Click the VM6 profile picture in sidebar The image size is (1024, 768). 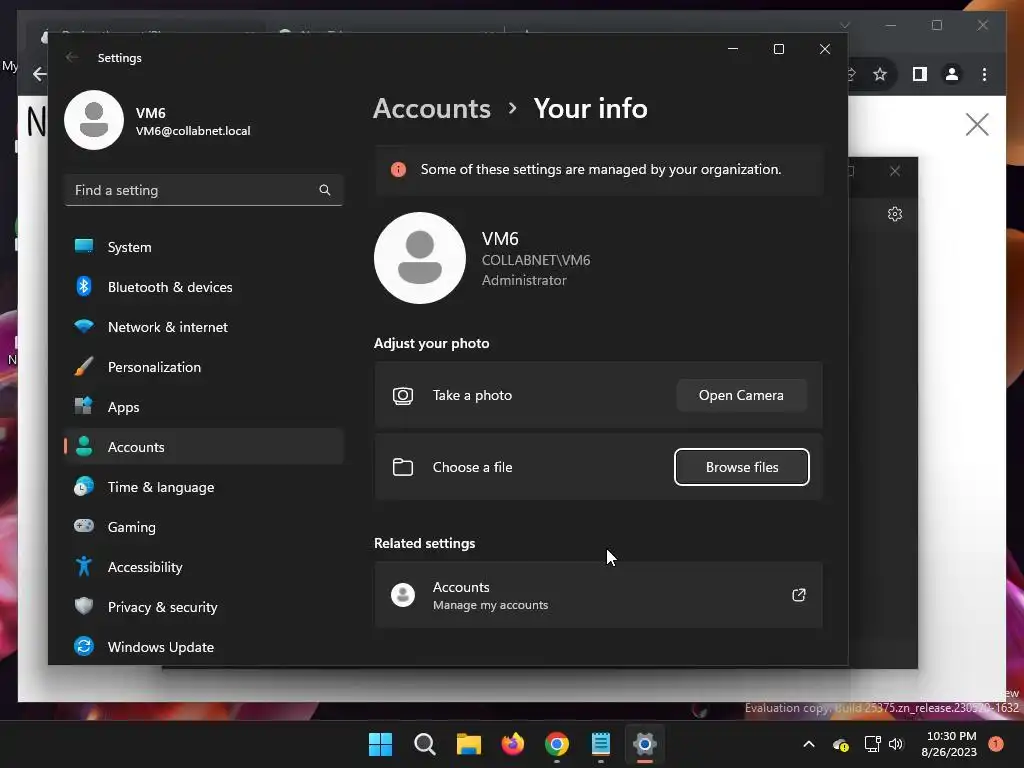coord(94,120)
